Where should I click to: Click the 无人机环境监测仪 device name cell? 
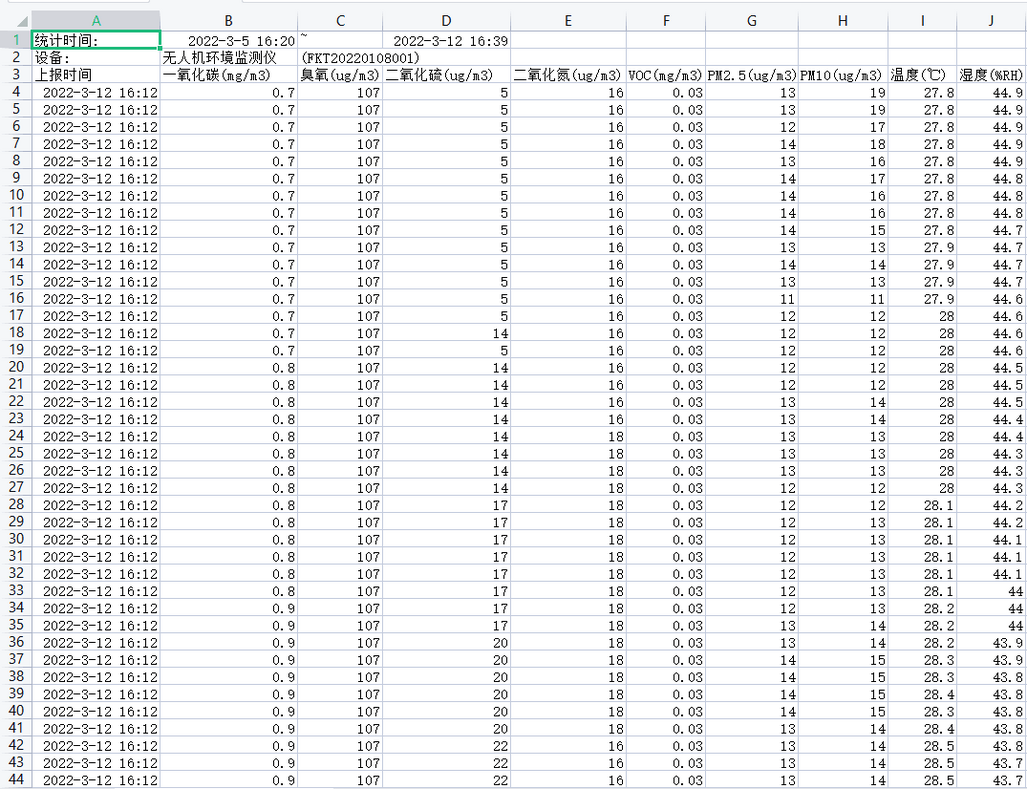tap(229, 58)
